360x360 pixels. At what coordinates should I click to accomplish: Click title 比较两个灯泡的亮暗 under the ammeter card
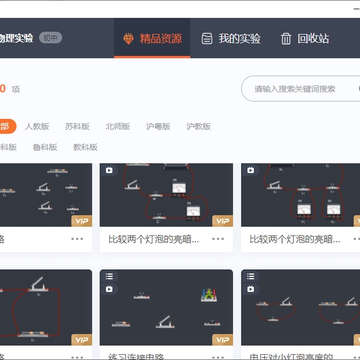(x=154, y=239)
